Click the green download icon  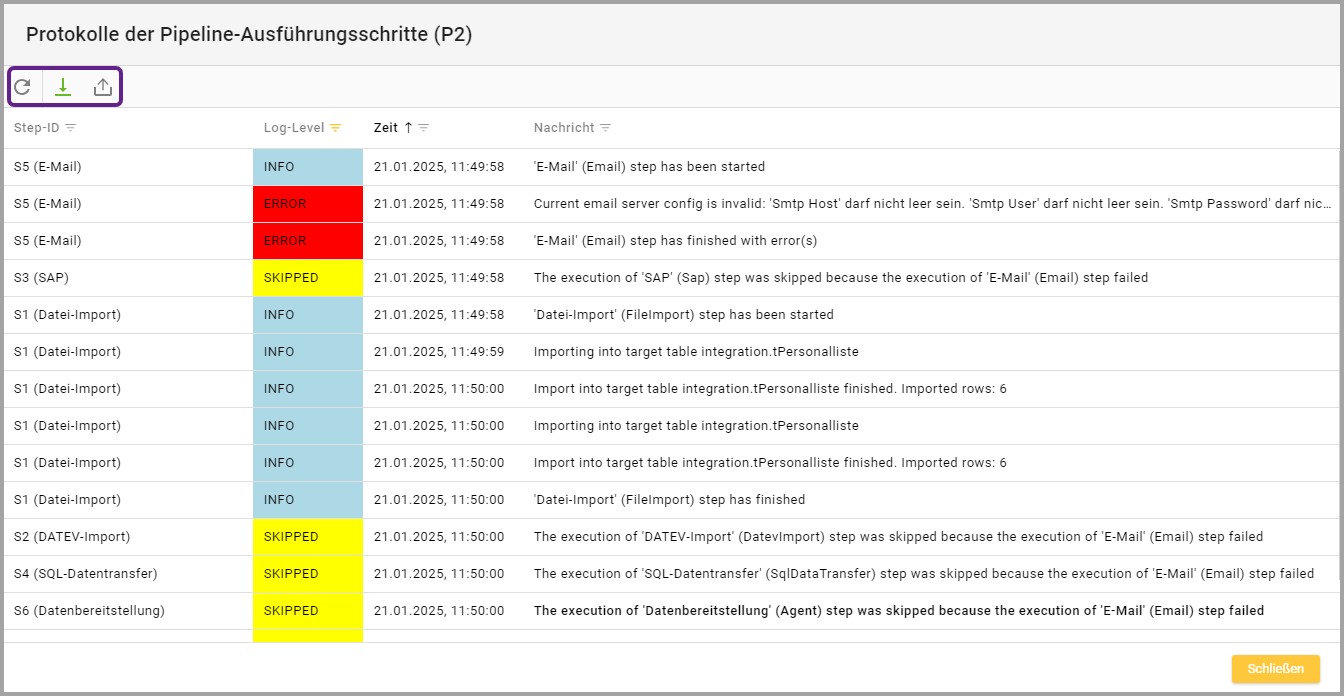coord(63,87)
